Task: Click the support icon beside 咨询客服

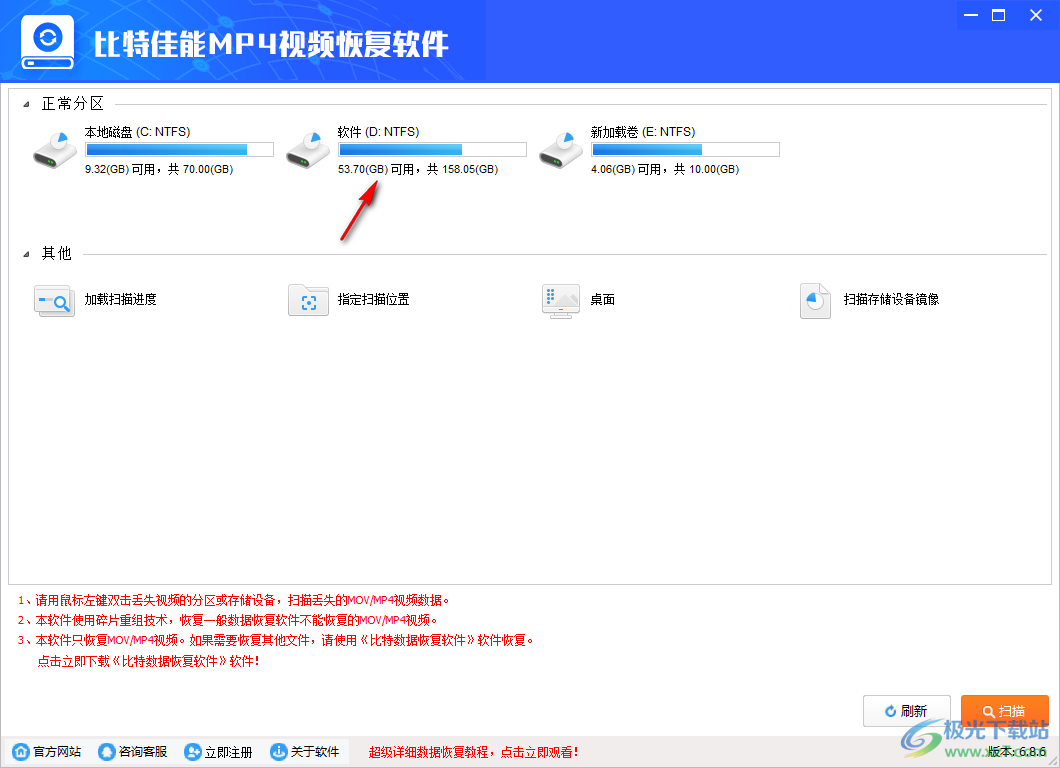Action: pyautogui.click(x=107, y=751)
